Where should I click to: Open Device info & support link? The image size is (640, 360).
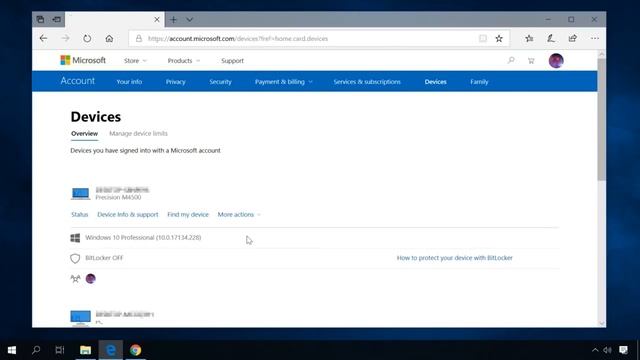(x=128, y=214)
